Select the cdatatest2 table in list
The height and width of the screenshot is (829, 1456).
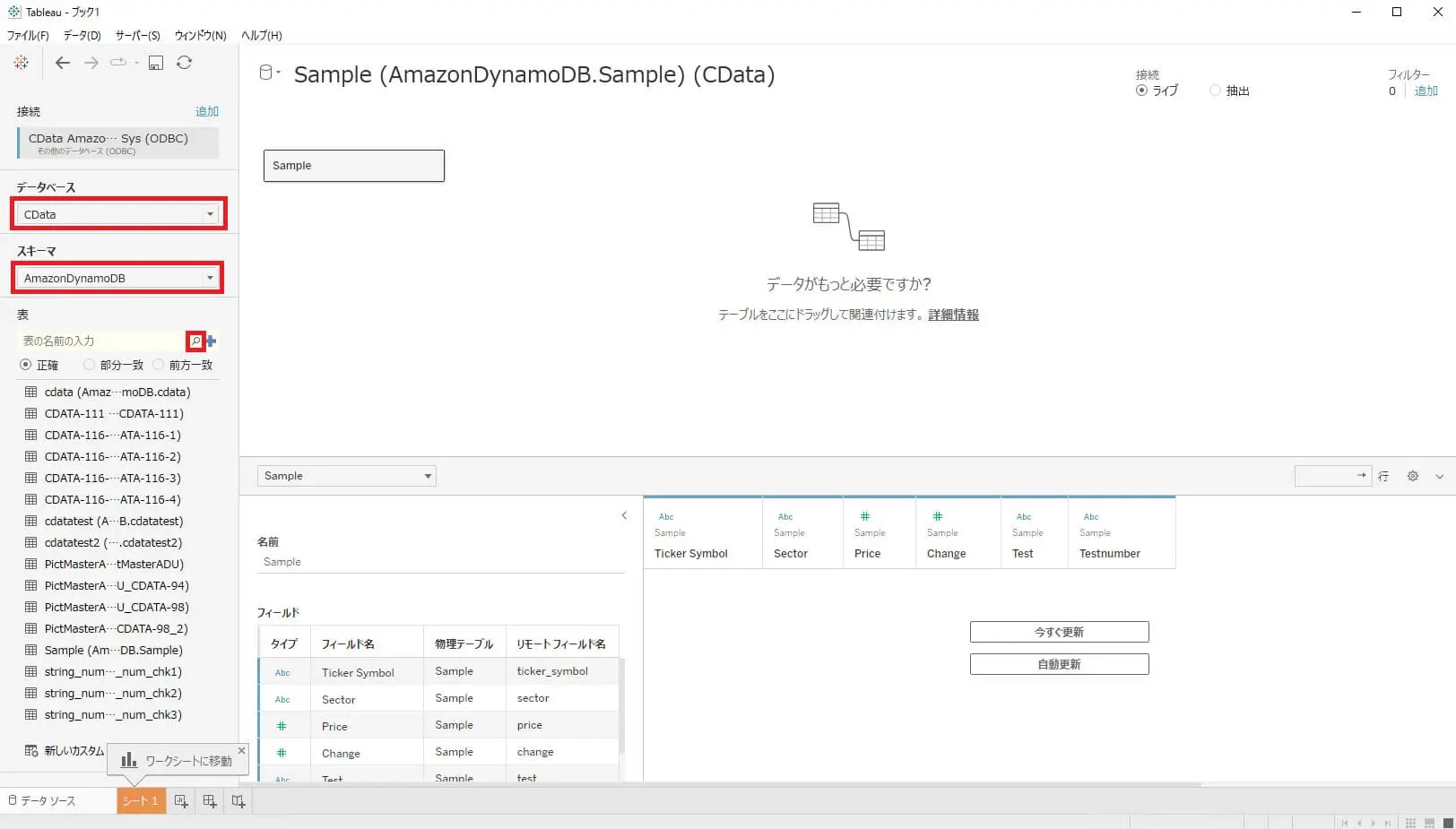(114, 542)
